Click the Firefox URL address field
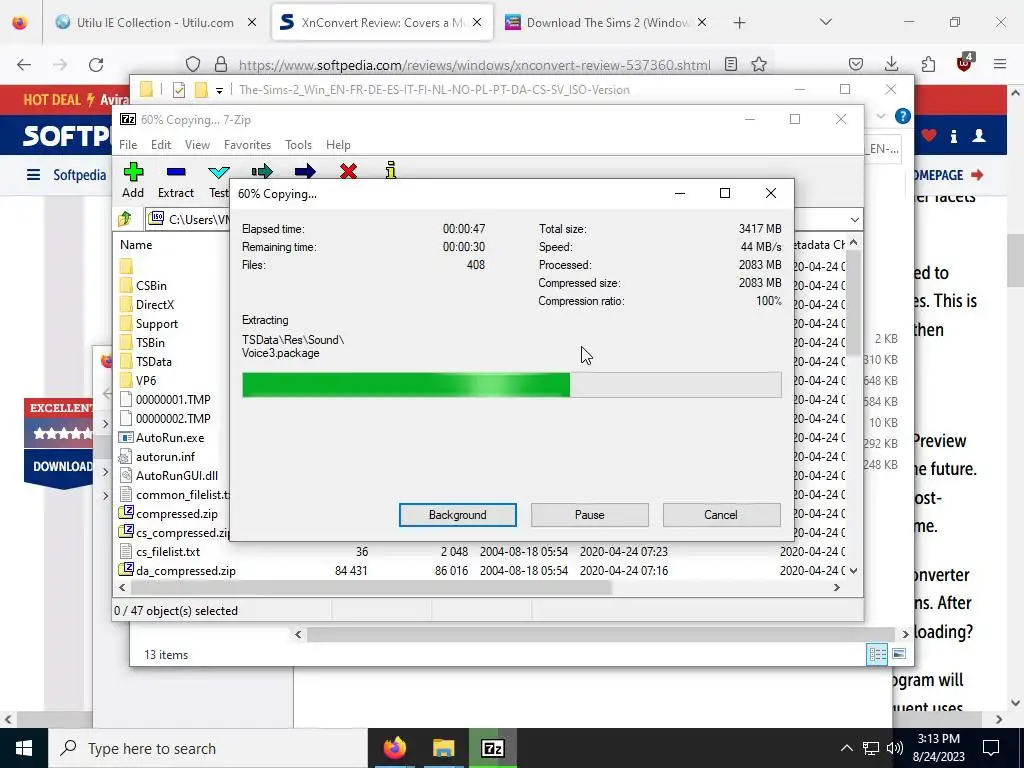This screenshot has height=768, width=1024. click(474, 65)
